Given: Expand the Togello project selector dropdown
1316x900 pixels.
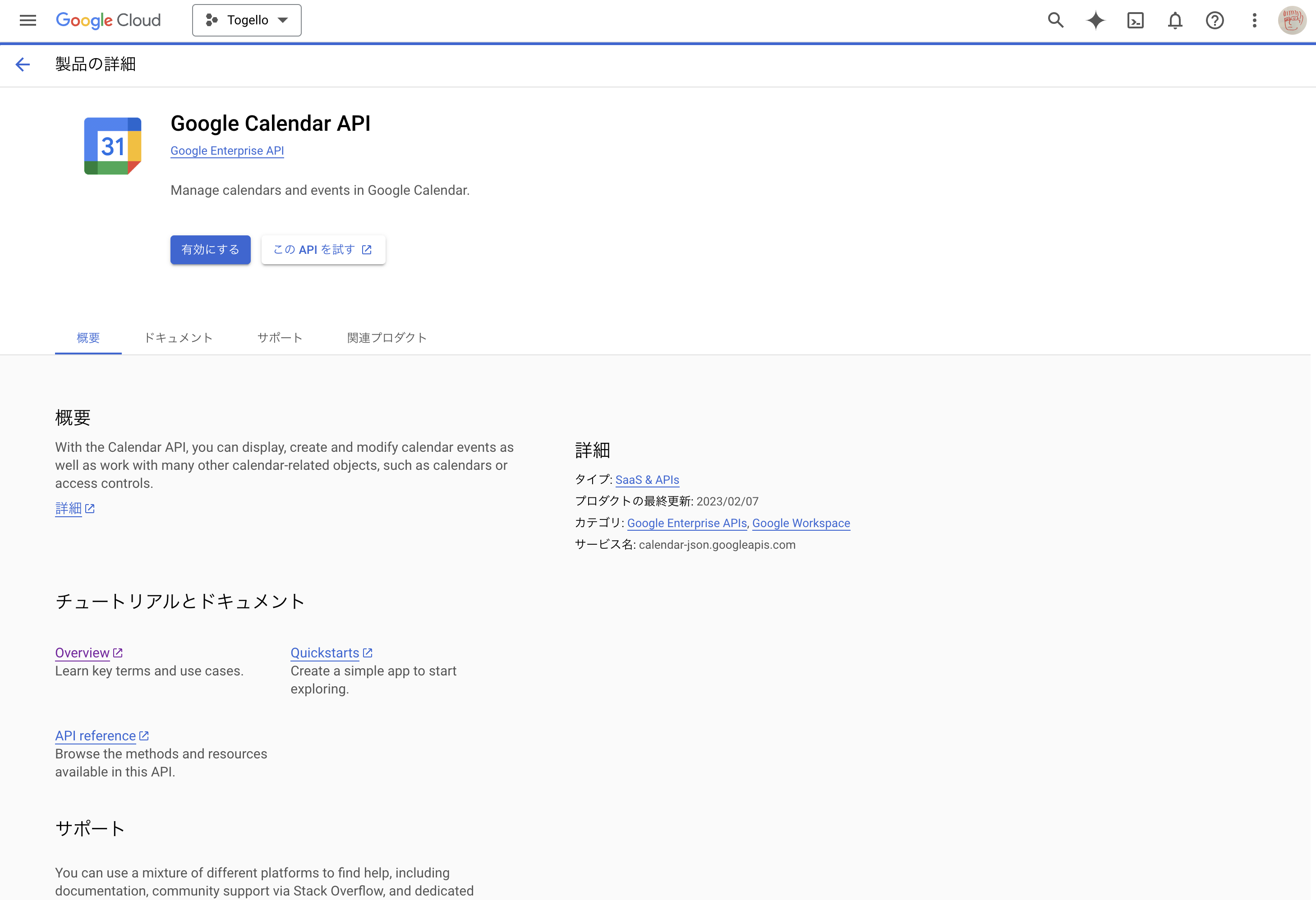Looking at the screenshot, I should tap(246, 20).
